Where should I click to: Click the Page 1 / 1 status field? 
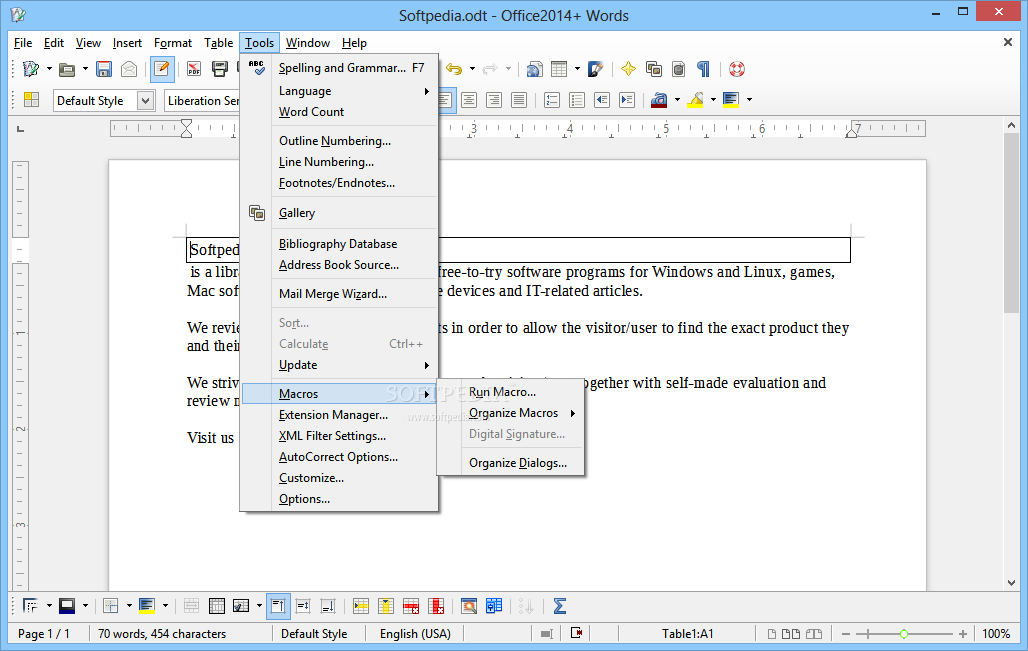(x=44, y=634)
